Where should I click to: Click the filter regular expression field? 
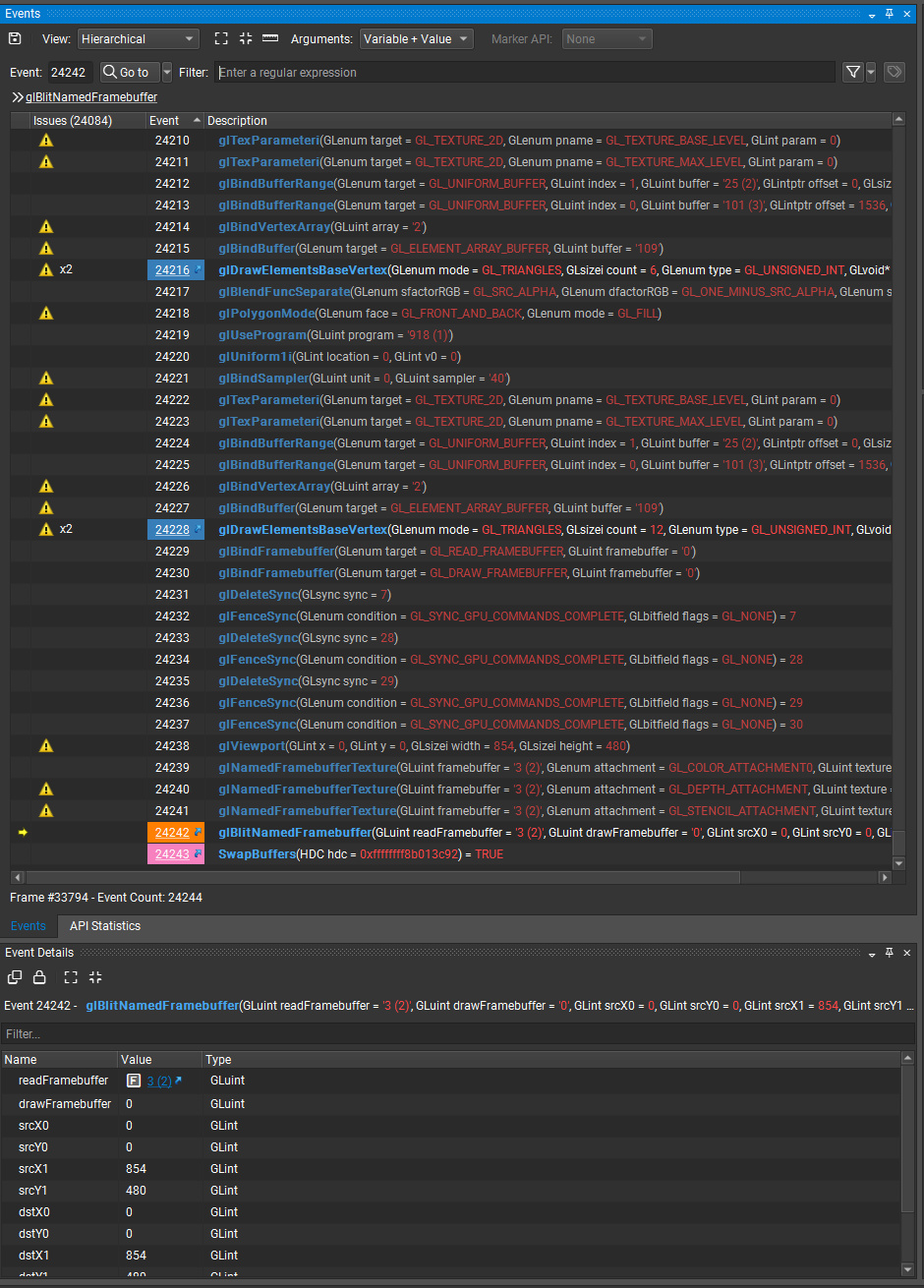coord(524,73)
